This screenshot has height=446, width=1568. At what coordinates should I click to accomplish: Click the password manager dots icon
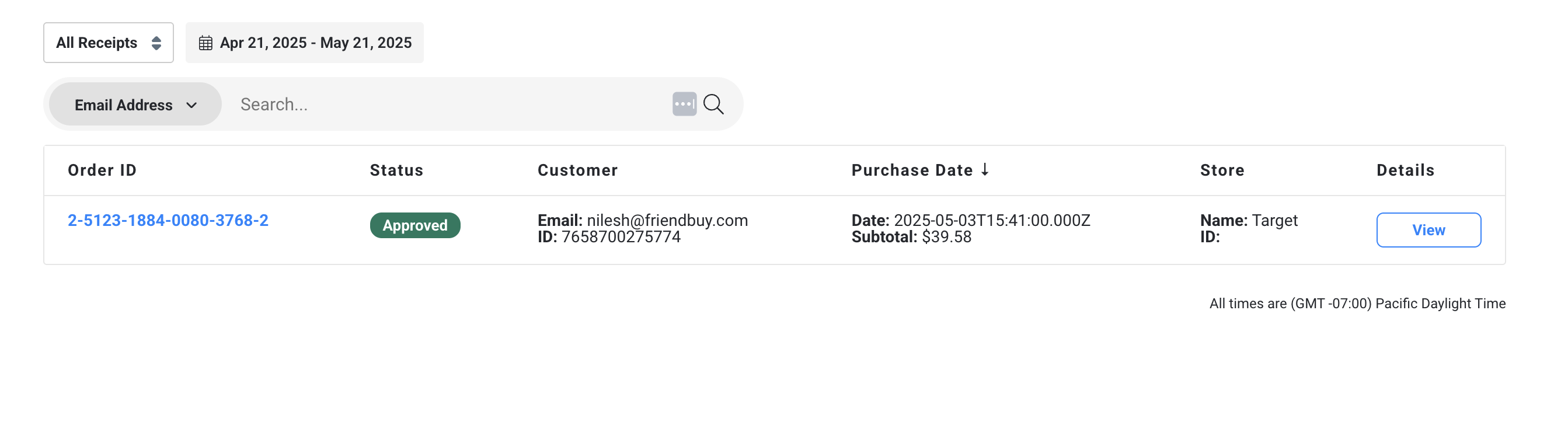click(x=684, y=104)
